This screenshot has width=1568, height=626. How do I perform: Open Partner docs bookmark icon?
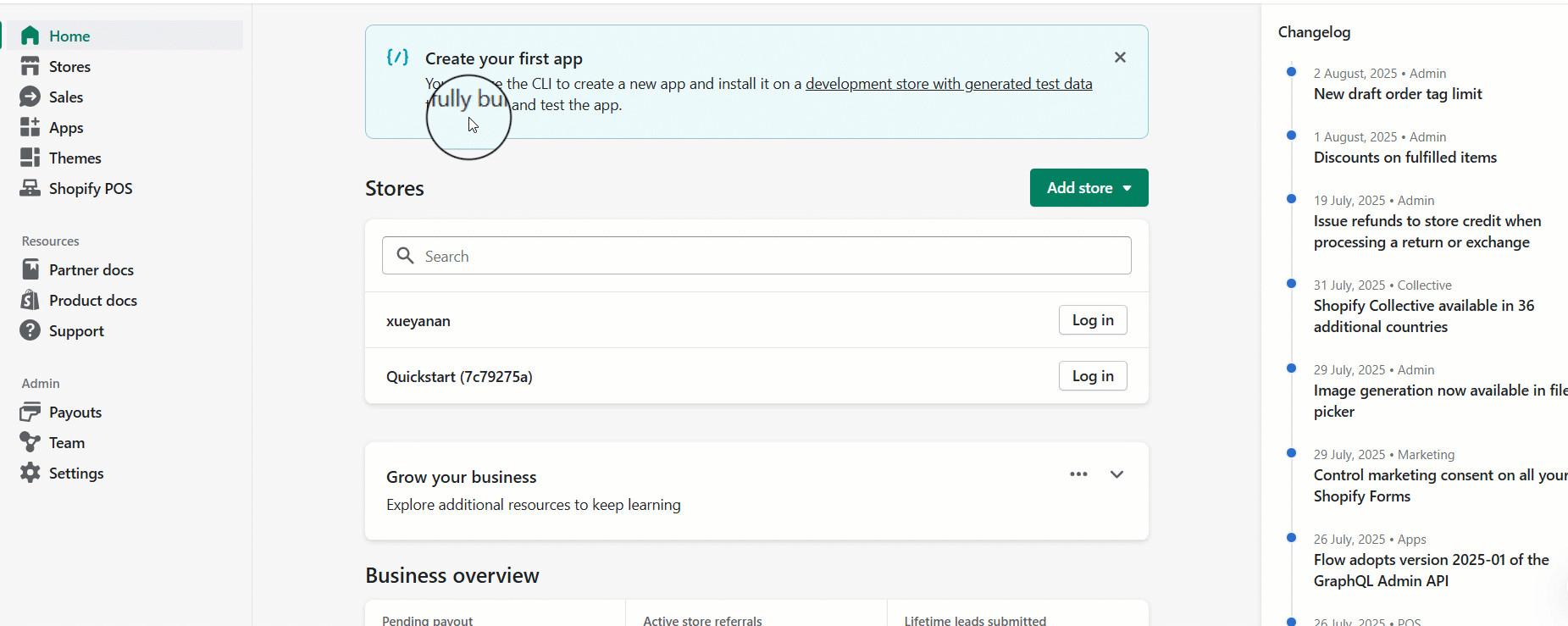click(x=30, y=269)
